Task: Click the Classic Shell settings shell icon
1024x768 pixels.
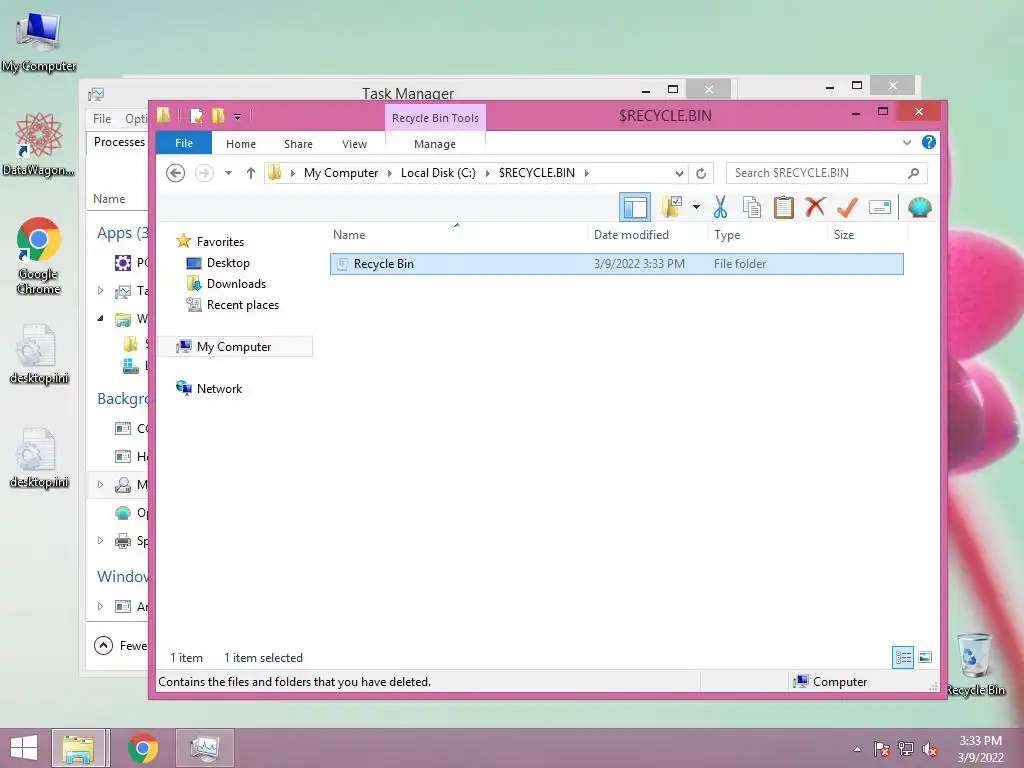Action: pos(920,208)
